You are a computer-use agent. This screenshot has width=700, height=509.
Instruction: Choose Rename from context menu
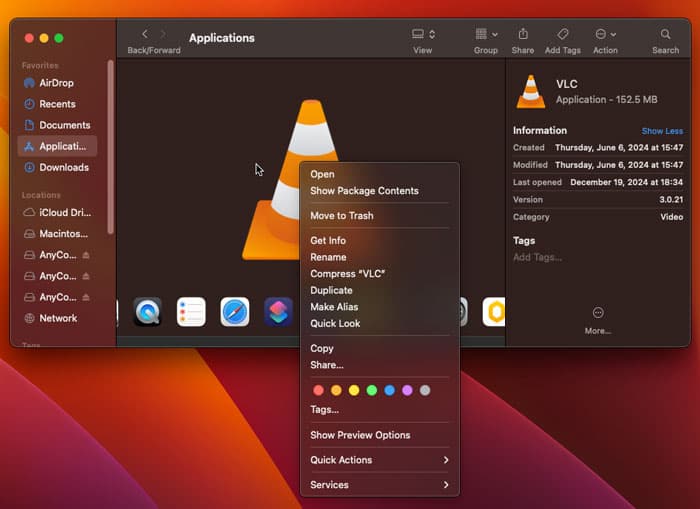(x=379, y=257)
